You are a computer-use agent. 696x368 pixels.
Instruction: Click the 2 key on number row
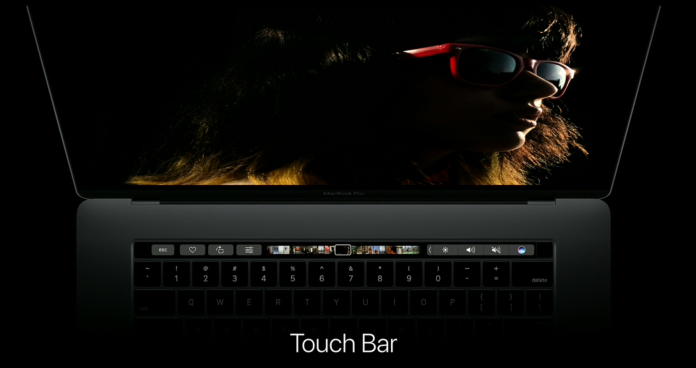[206, 274]
